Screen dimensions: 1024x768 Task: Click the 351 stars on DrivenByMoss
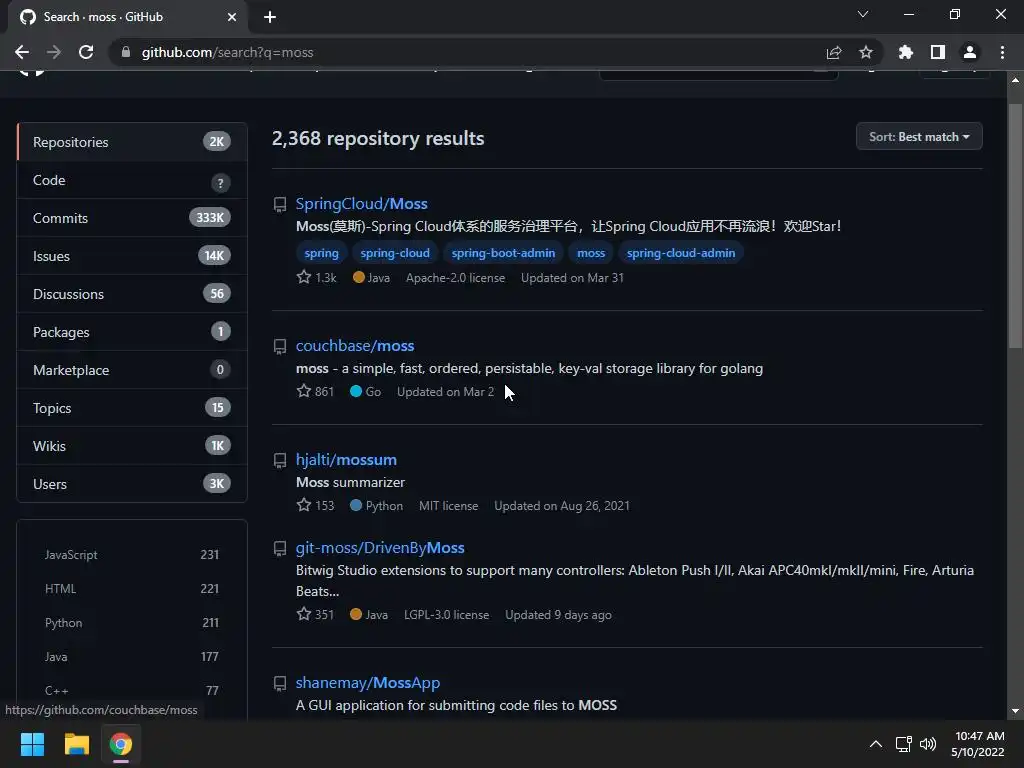tap(315, 615)
